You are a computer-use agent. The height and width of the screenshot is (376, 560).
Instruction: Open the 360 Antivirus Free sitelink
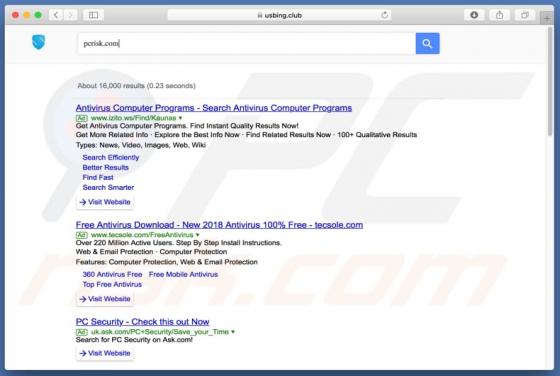(112, 275)
